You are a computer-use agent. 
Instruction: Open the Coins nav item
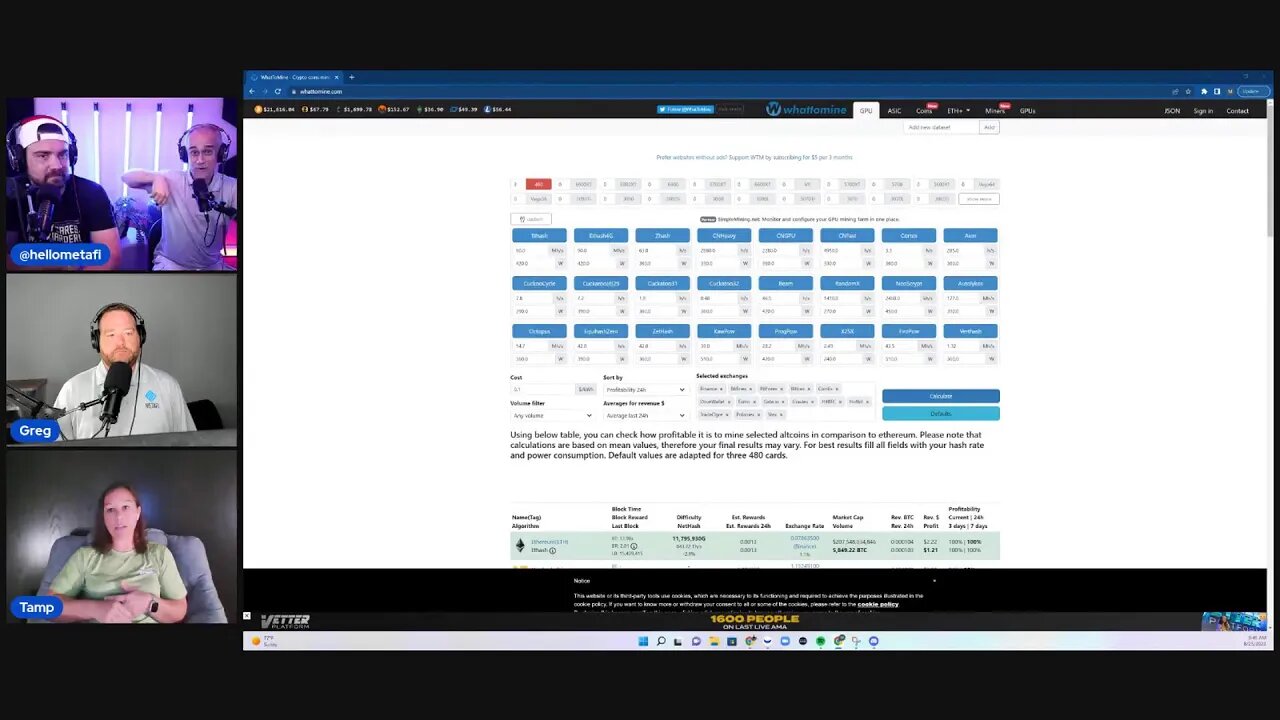pyautogui.click(x=924, y=111)
